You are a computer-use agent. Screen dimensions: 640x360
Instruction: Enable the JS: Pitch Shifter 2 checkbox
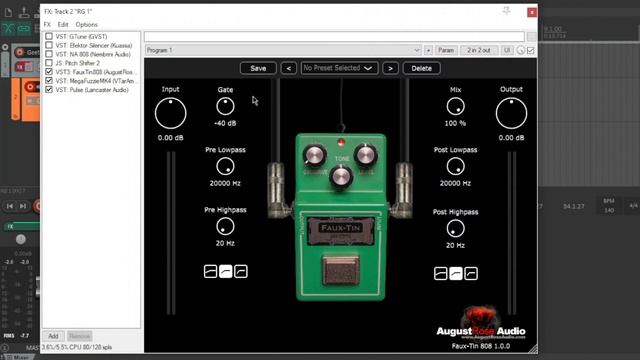(x=49, y=63)
